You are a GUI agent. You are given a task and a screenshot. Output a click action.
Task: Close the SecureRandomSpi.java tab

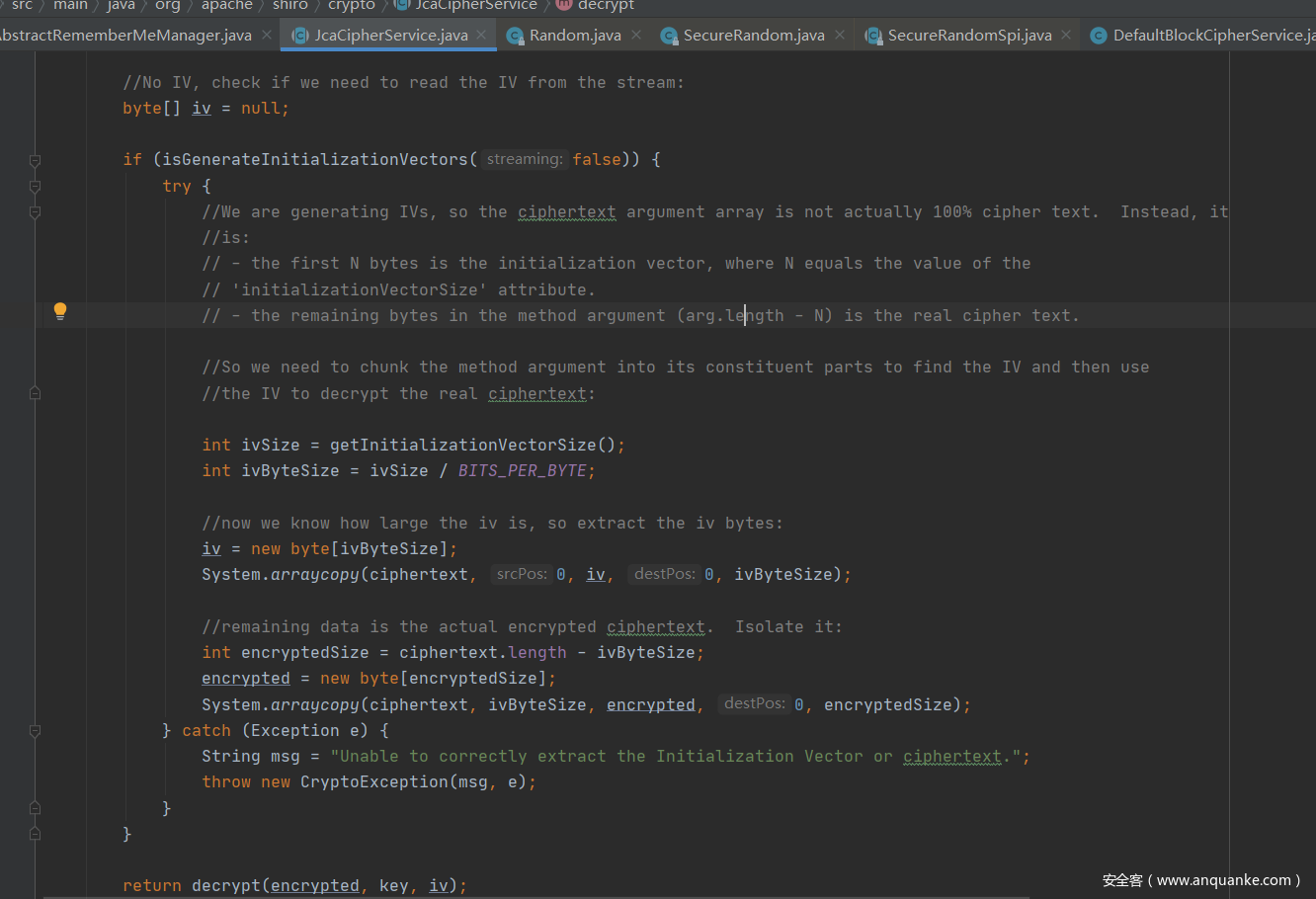[x=1066, y=35]
